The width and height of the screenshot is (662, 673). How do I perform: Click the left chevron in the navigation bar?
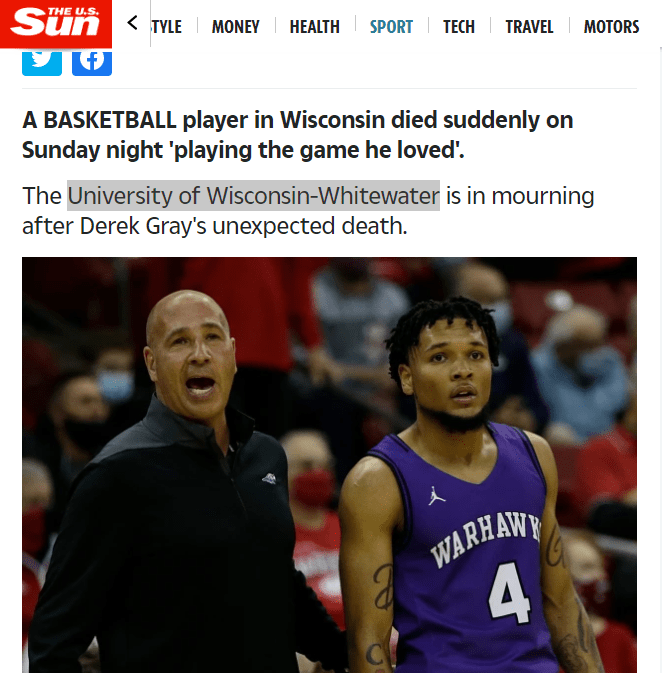point(132,23)
